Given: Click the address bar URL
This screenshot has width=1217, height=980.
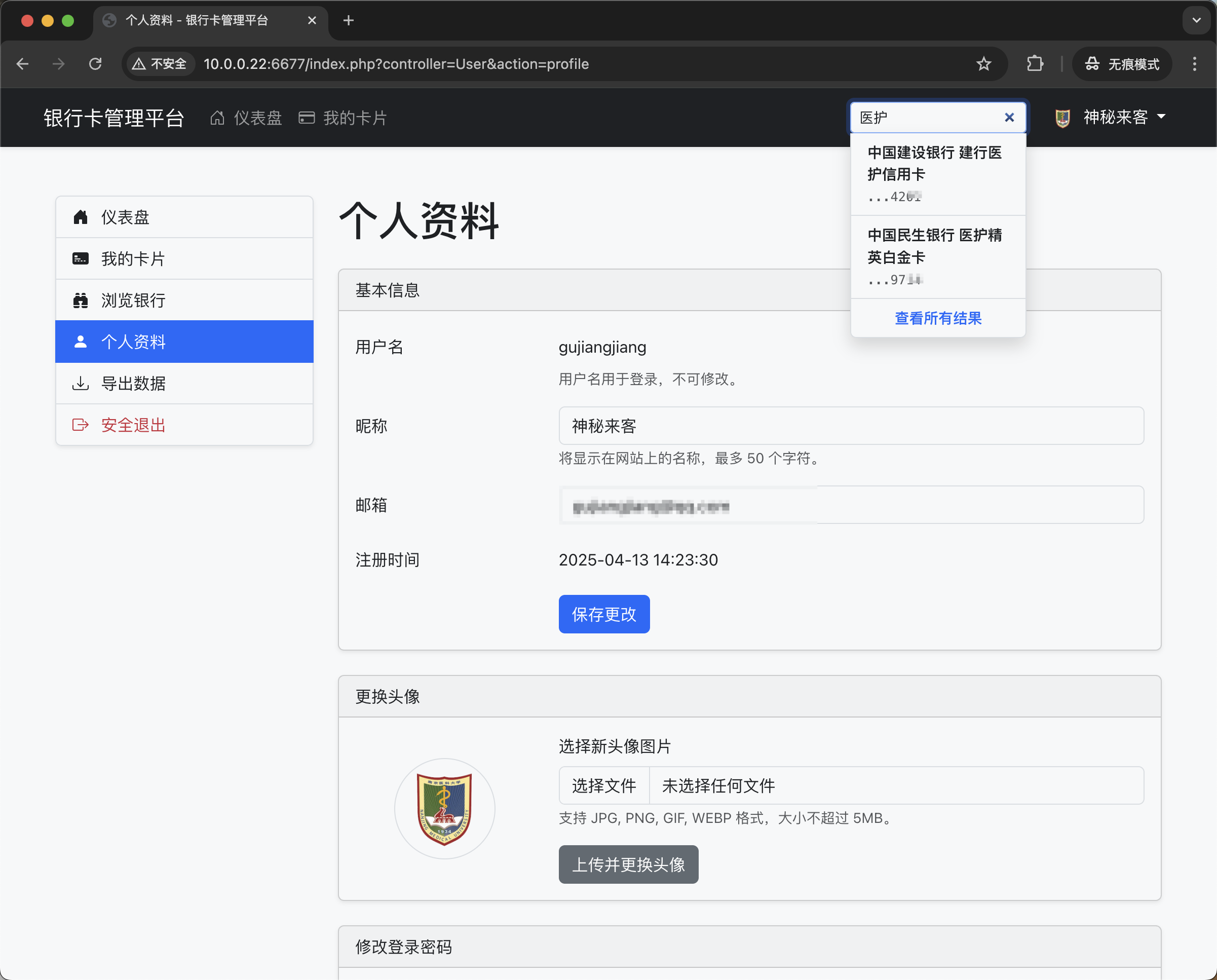Looking at the screenshot, I should [x=396, y=64].
